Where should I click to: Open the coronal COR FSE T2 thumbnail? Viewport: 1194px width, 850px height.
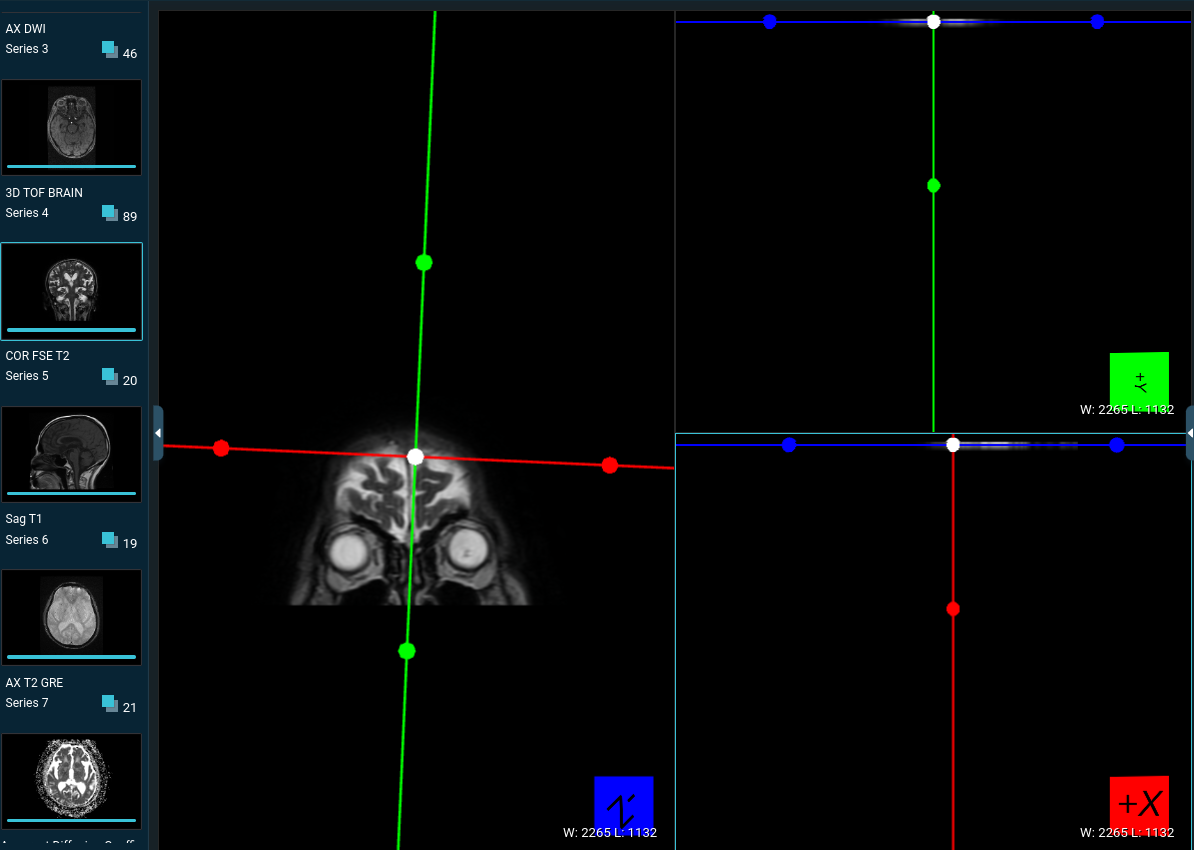click(72, 292)
